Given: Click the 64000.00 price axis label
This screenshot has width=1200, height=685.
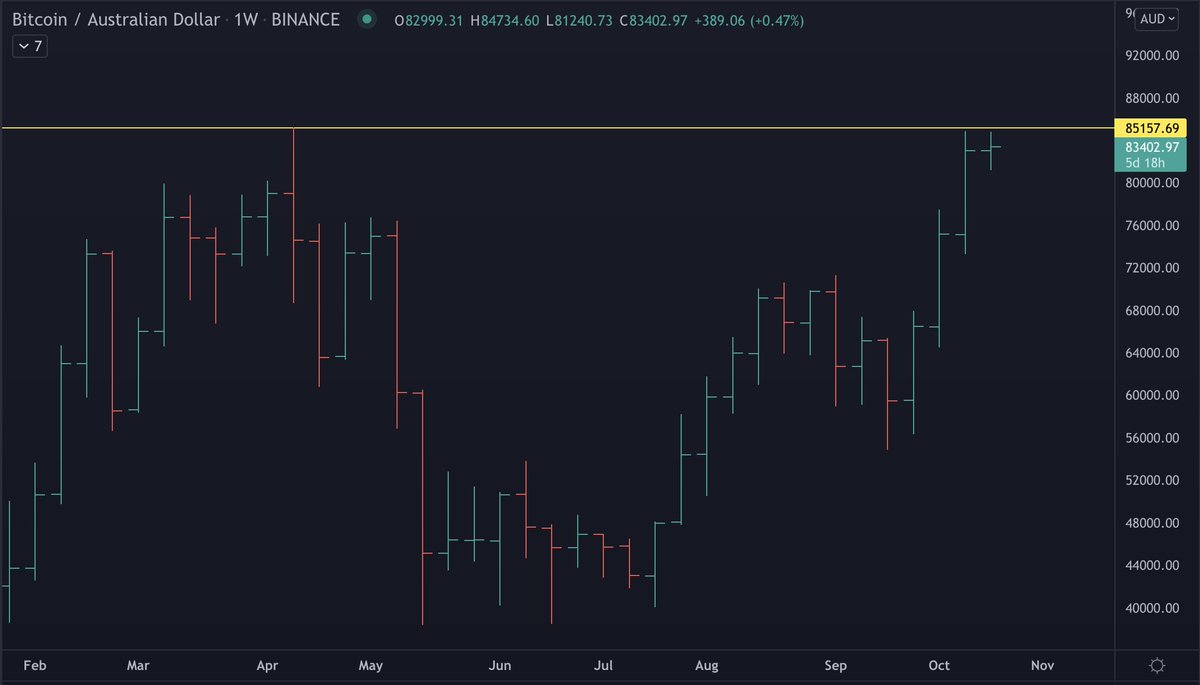Looking at the screenshot, I should 1153,353.
